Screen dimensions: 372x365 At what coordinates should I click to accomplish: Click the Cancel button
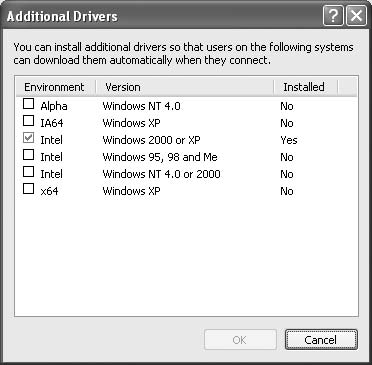pyautogui.click(x=321, y=340)
